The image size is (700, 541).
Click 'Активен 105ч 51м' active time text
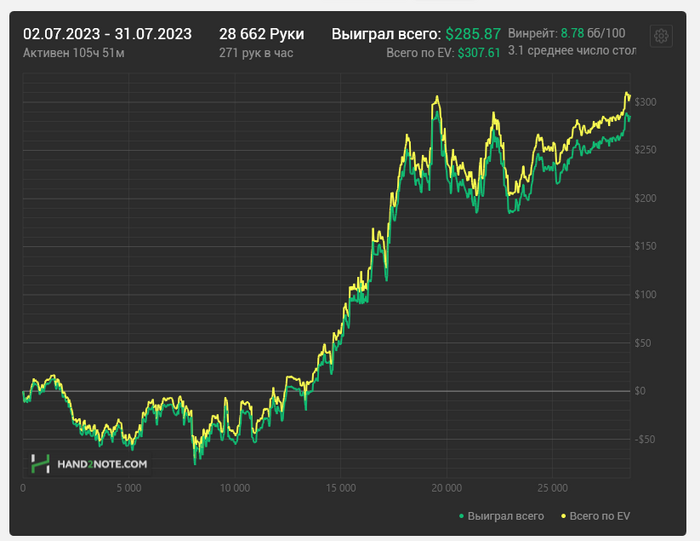click(x=74, y=53)
